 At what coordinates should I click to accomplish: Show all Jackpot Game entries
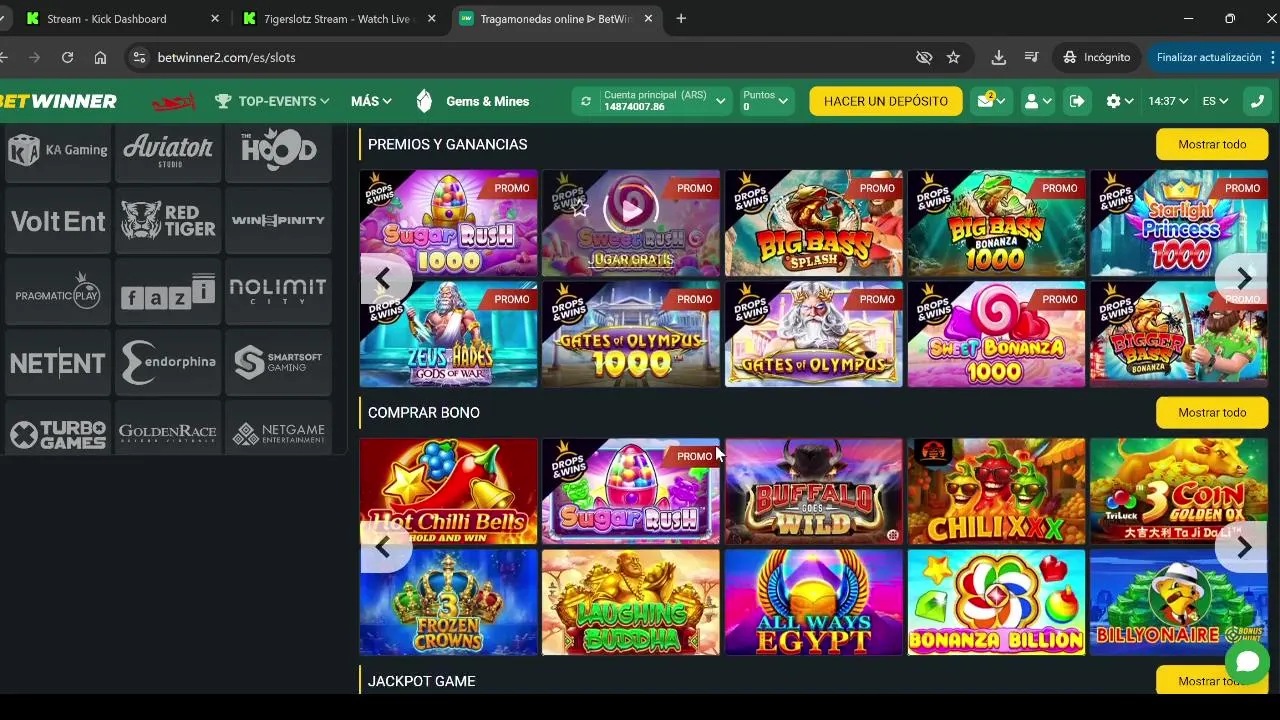[1212, 680]
